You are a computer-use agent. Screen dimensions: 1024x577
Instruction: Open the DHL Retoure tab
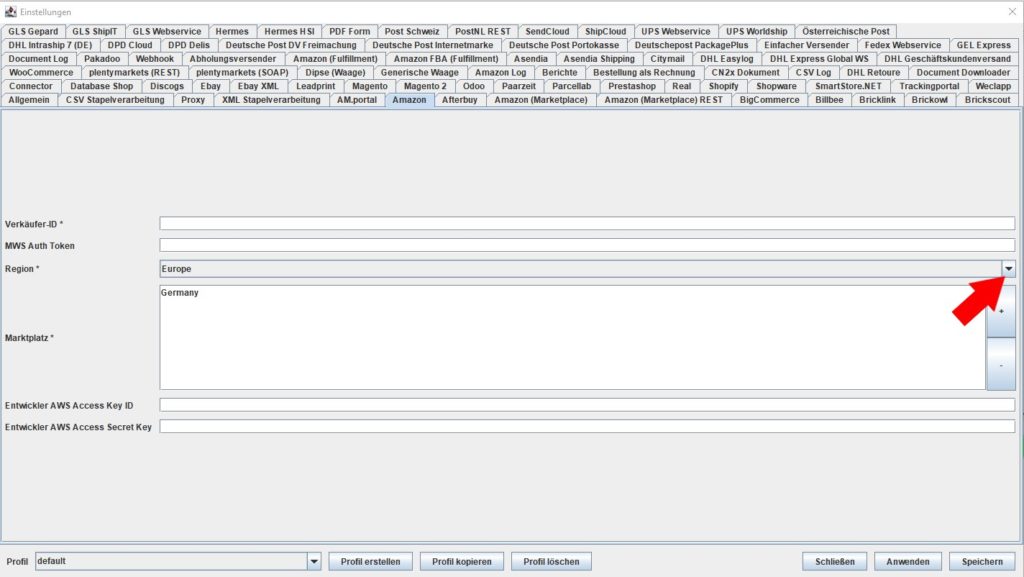873,72
